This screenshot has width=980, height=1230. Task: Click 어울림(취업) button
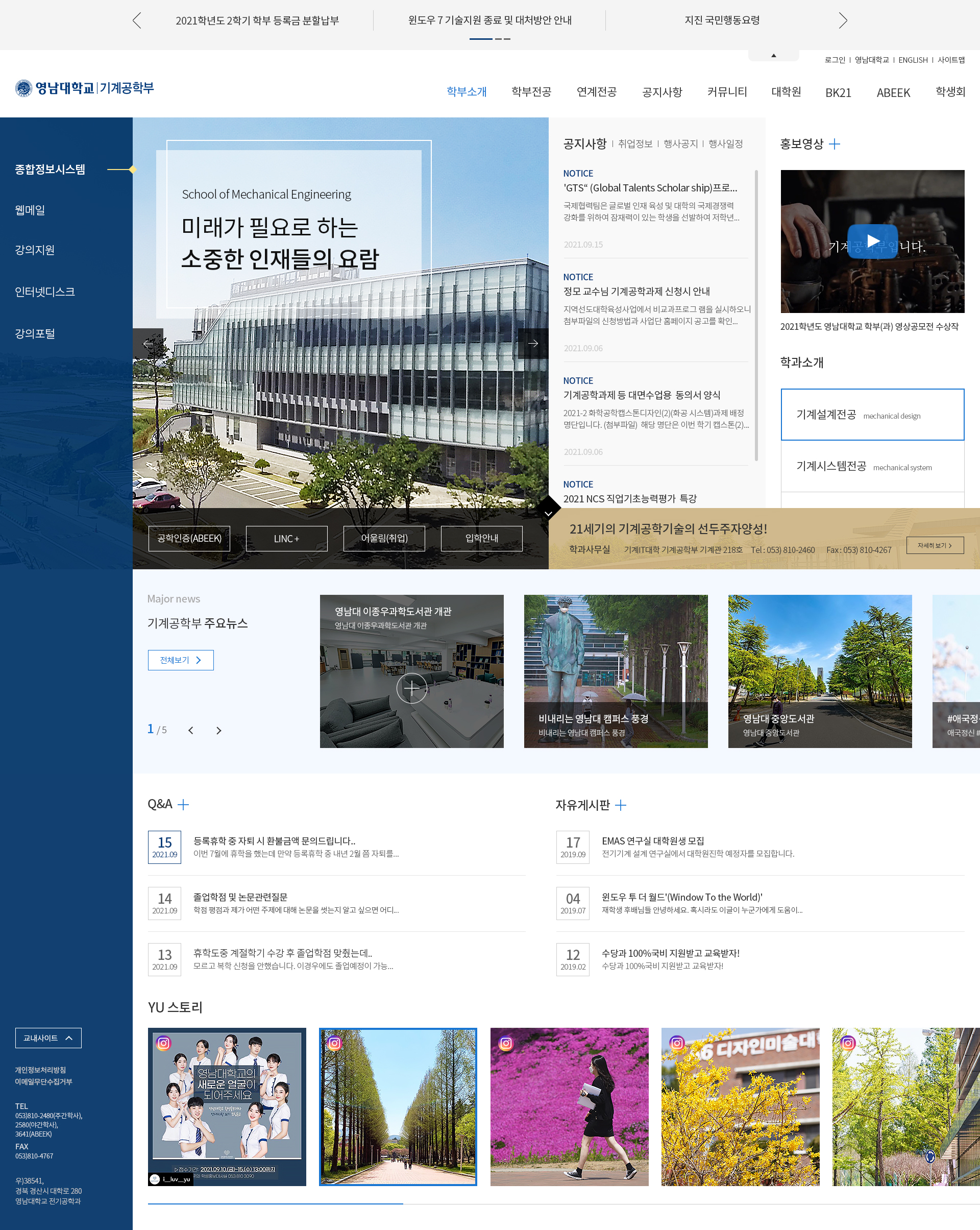coord(384,539)
